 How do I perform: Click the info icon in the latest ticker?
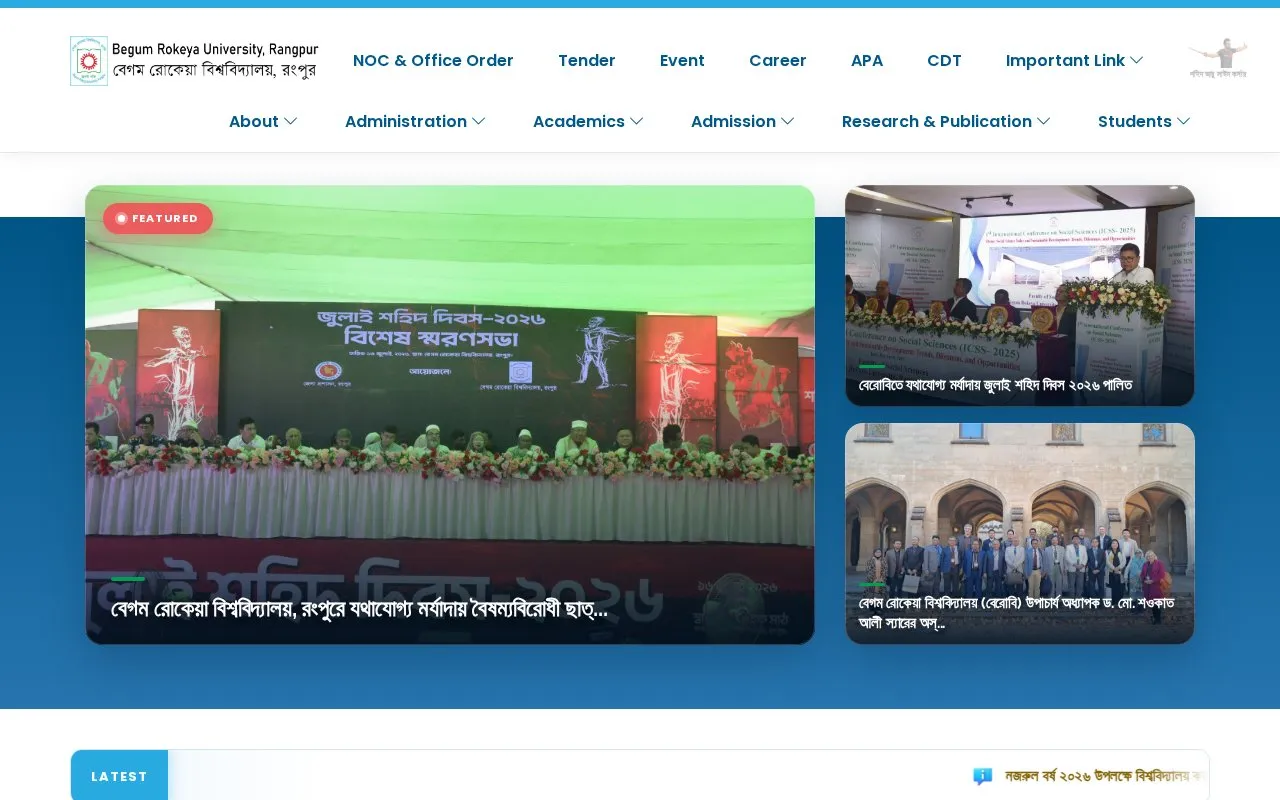[983, 776]
